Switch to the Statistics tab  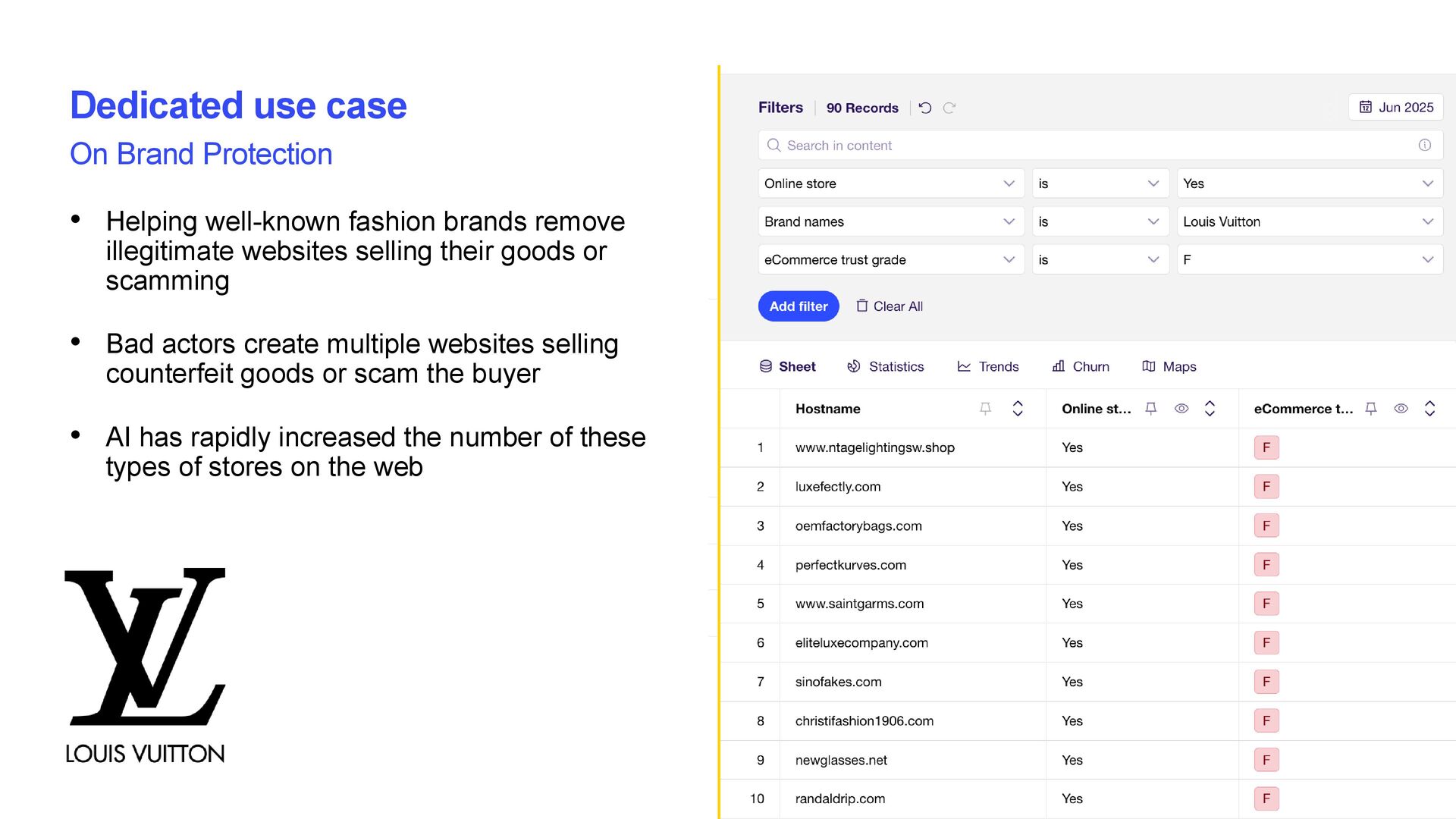coord(885,366)
